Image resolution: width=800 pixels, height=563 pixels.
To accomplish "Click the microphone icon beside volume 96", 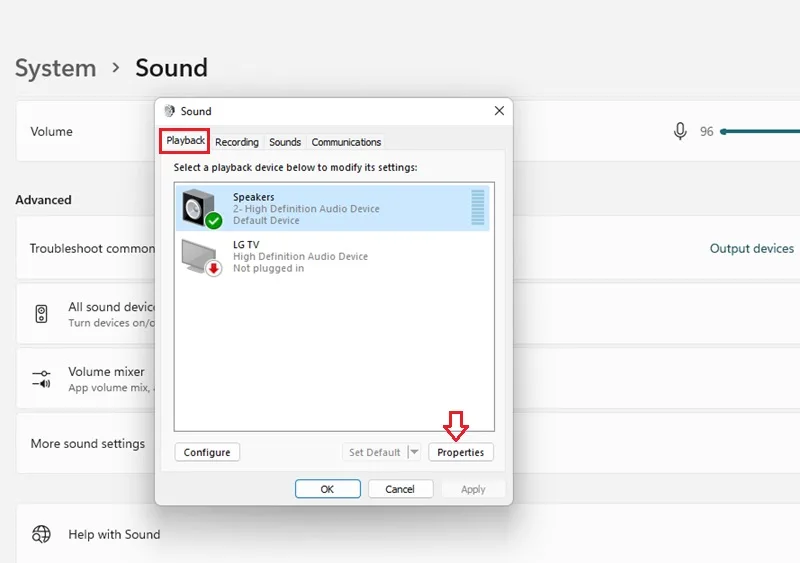I will pos(680,131).
